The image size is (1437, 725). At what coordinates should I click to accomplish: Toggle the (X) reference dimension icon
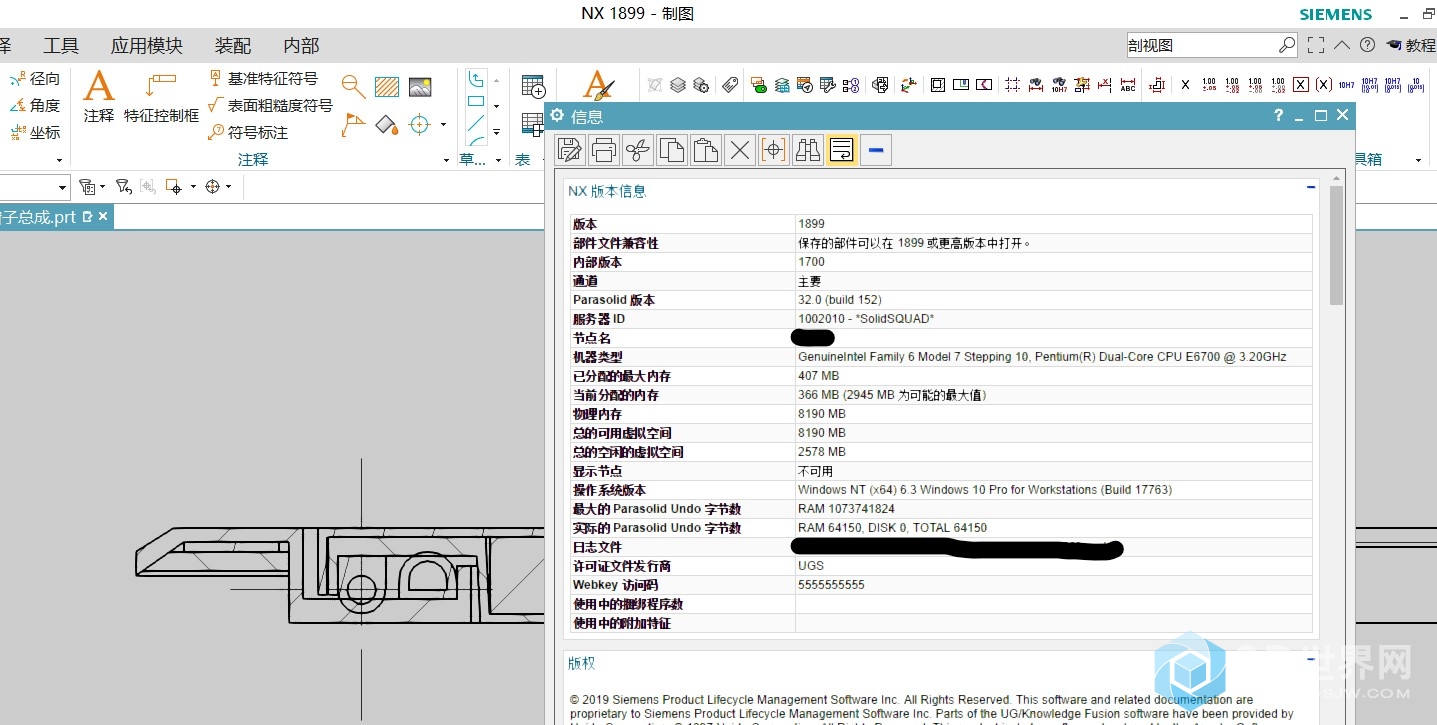(x=1324, y=85)
